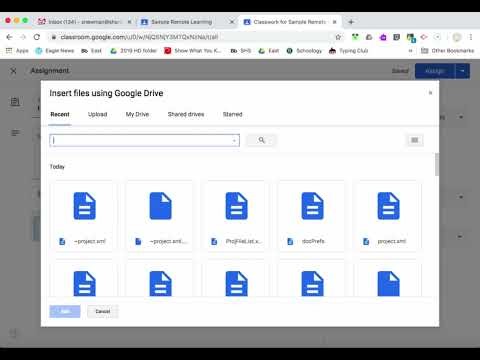Select the ProjFileList.x... file
This screenshot has height=360, width=480.
click(x=236, y=216)
